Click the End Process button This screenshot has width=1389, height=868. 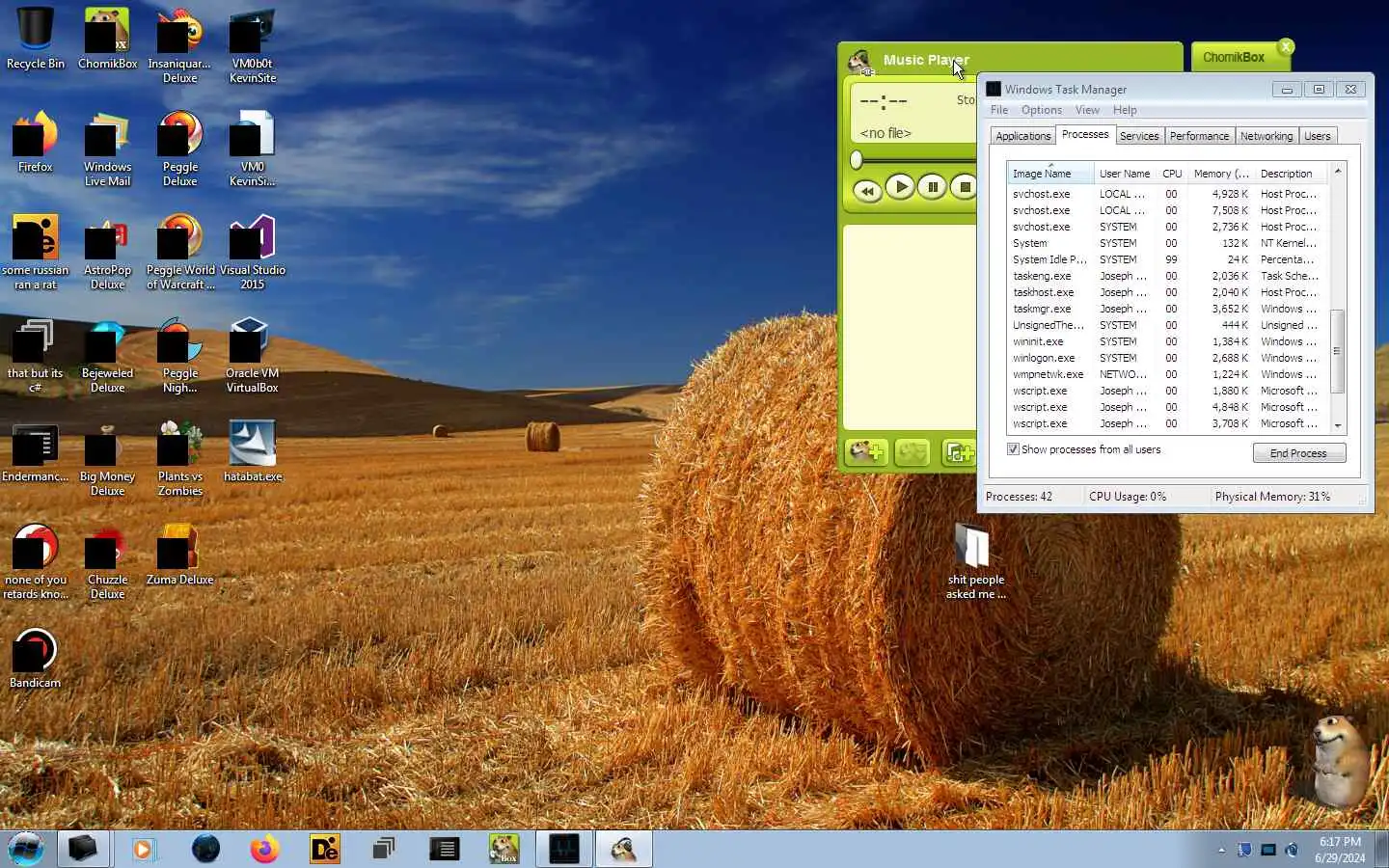(x=1298, y=453)
